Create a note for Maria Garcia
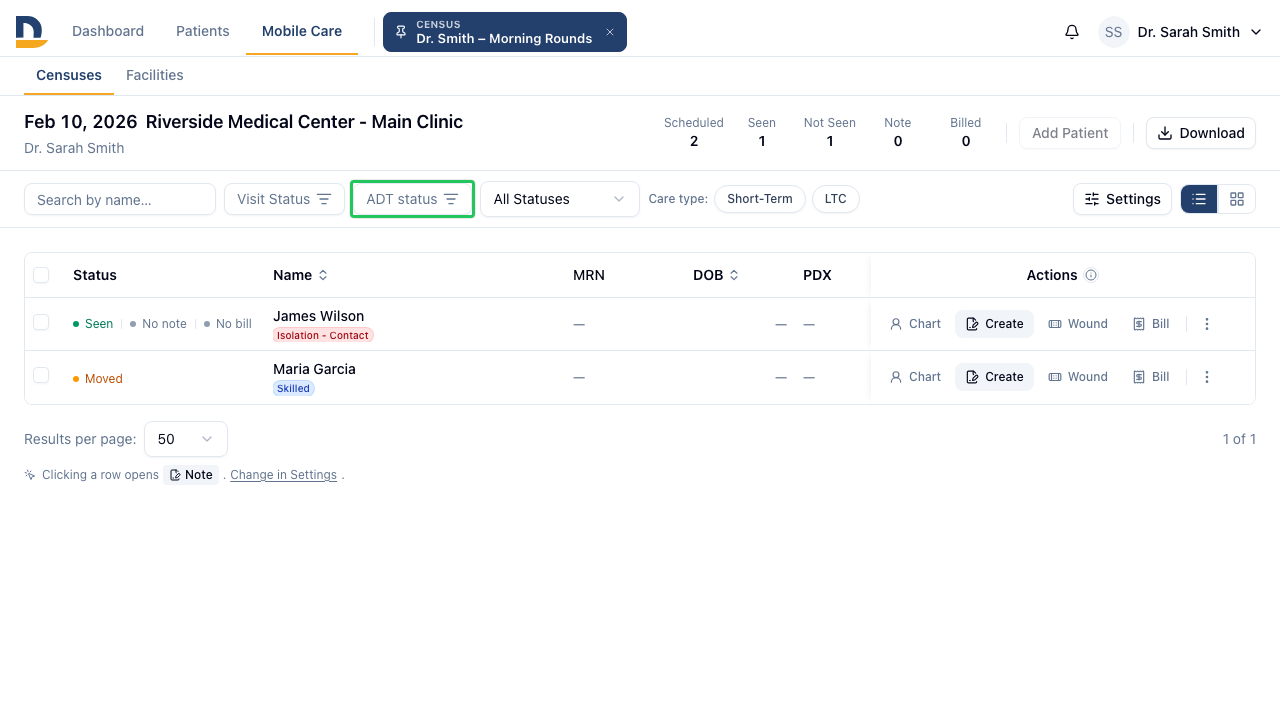The image size is (1280, 720). pos(994,377)
